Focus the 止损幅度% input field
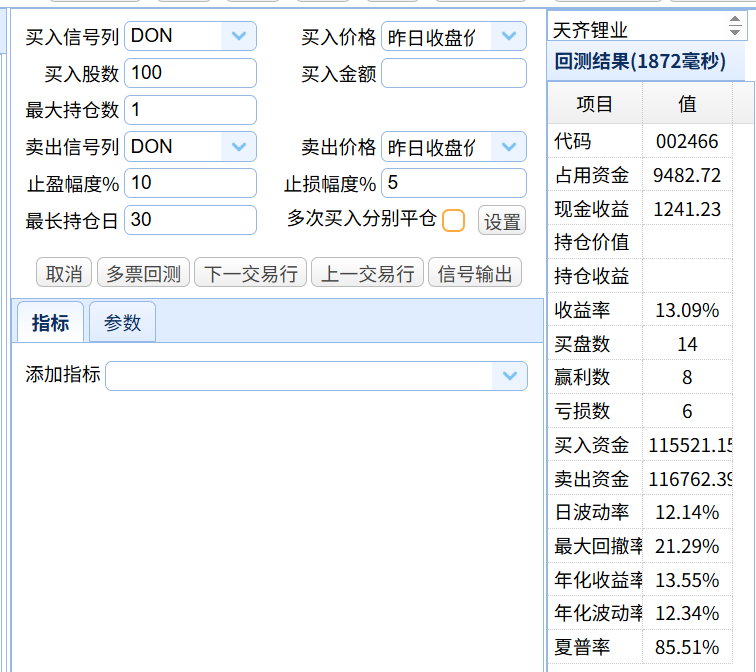 click(x=454, y=183)
